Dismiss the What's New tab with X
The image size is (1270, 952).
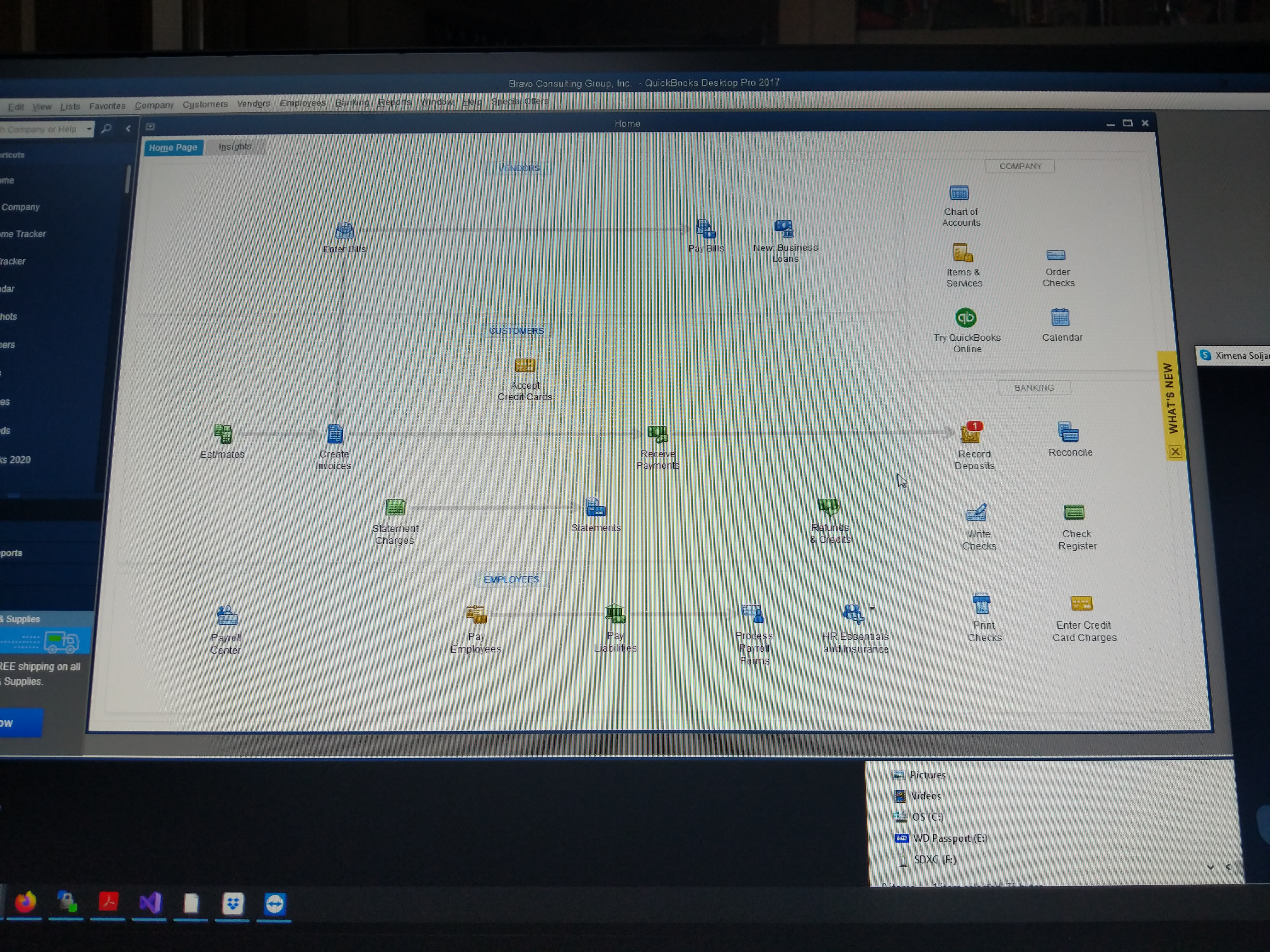[1175, 452]
